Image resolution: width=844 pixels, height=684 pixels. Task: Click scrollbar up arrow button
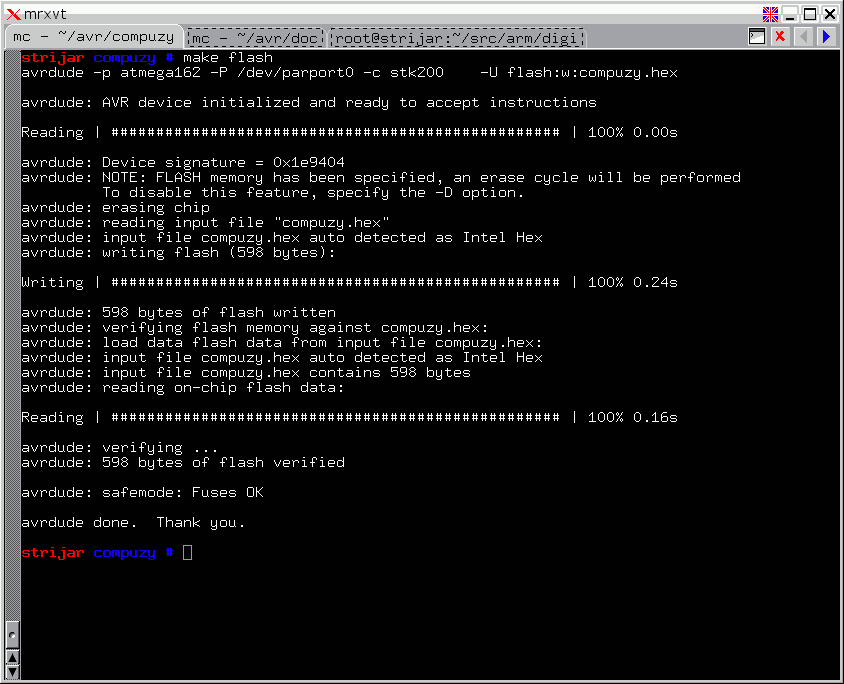tap(12, 657)
